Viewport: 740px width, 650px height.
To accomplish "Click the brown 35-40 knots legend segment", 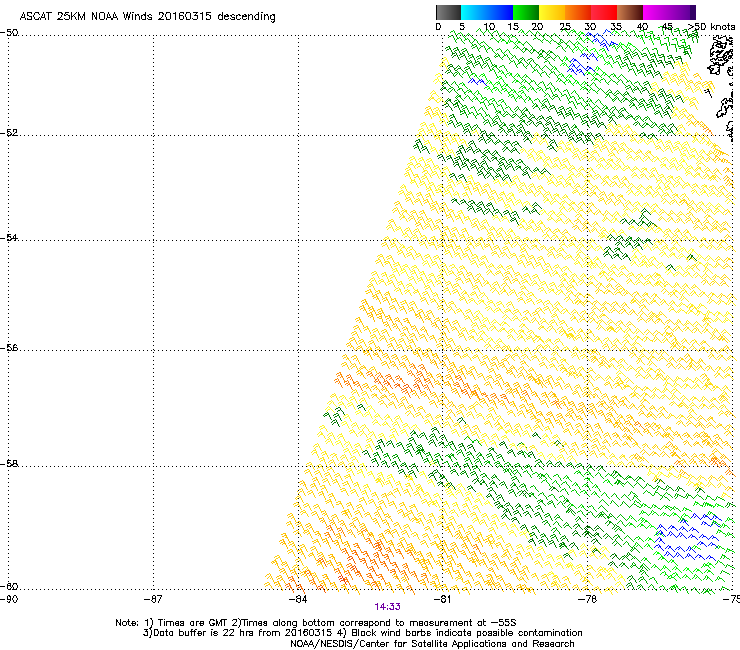I will pos(630,12).
